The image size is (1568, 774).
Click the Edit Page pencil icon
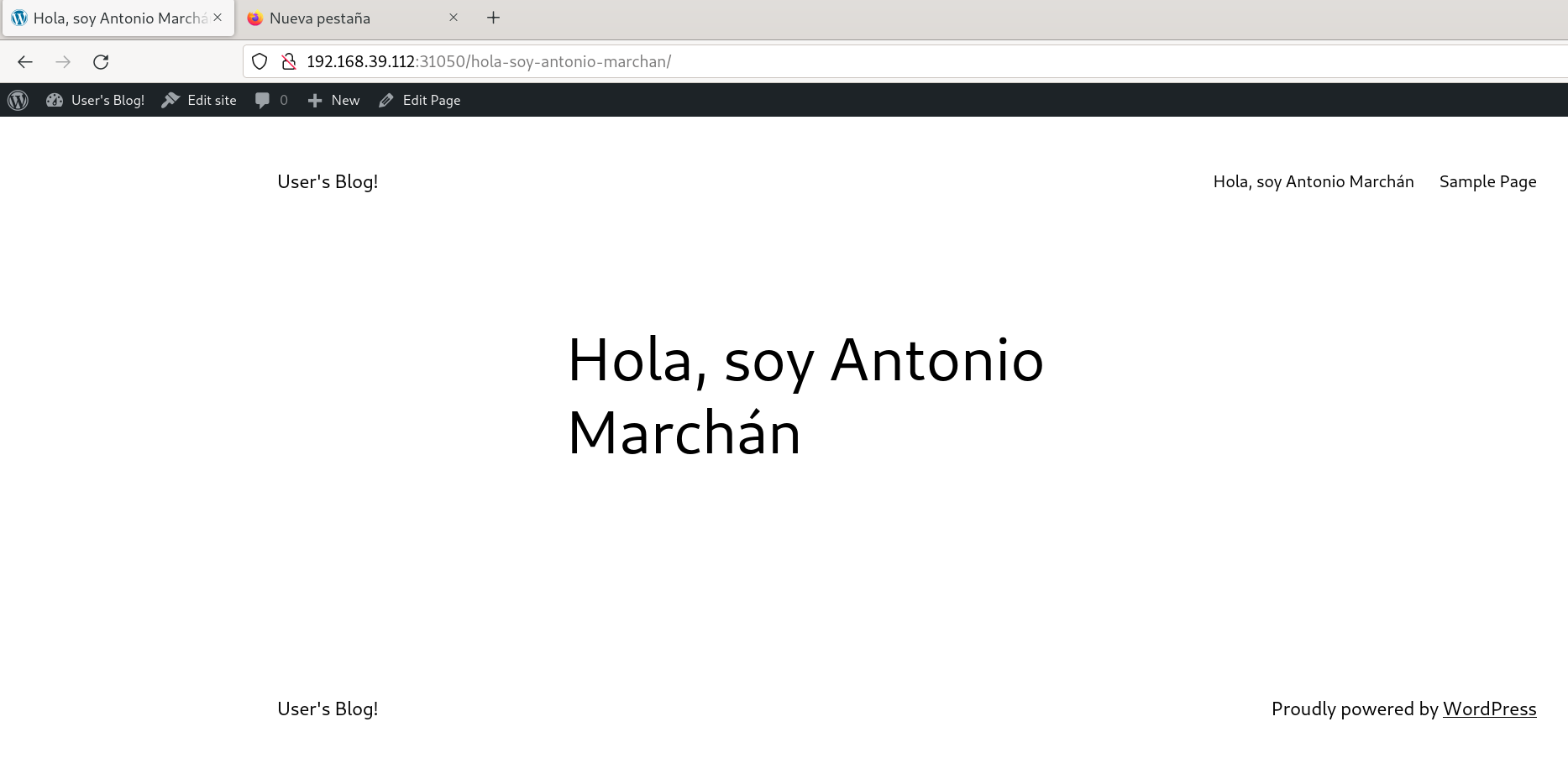(386, 101)
